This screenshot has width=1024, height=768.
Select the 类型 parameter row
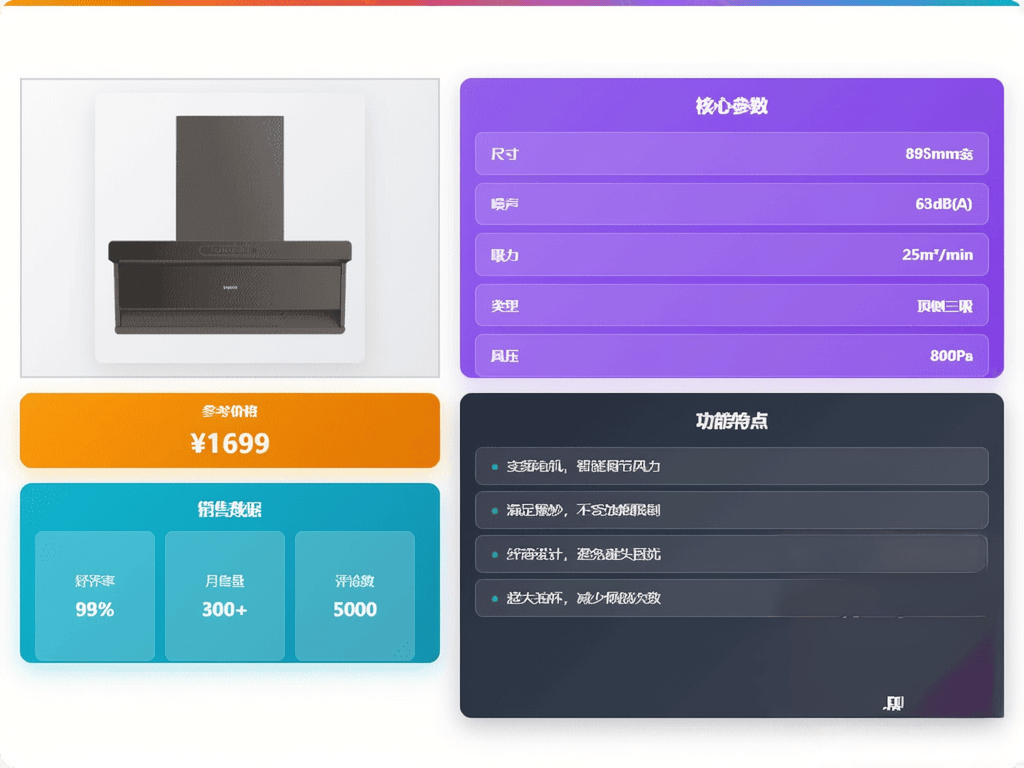pyautogui.click(x=731, y=306)
